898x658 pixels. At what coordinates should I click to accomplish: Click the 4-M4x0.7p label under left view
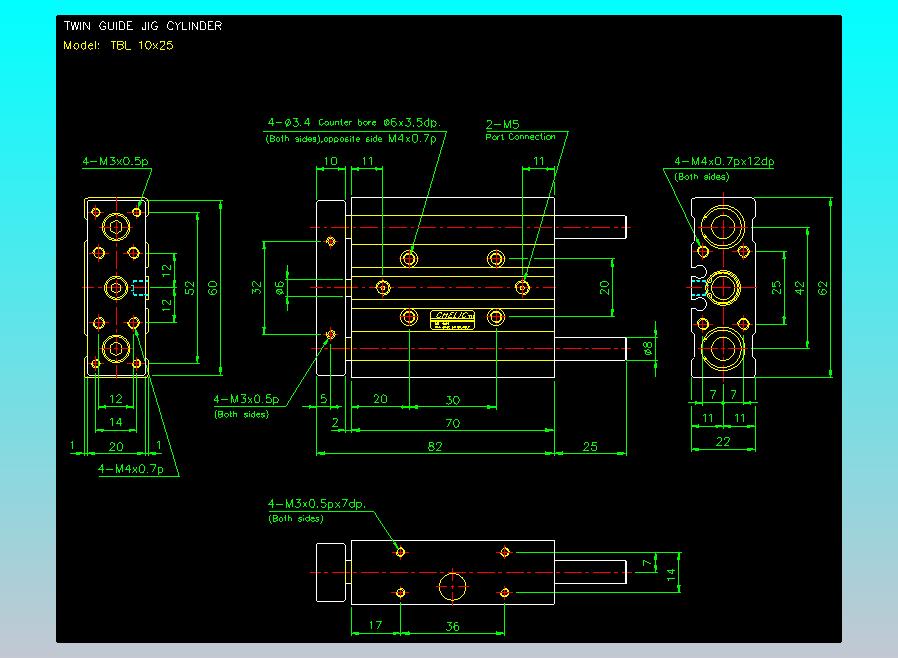pyautogui.click(x=130, y=468)
